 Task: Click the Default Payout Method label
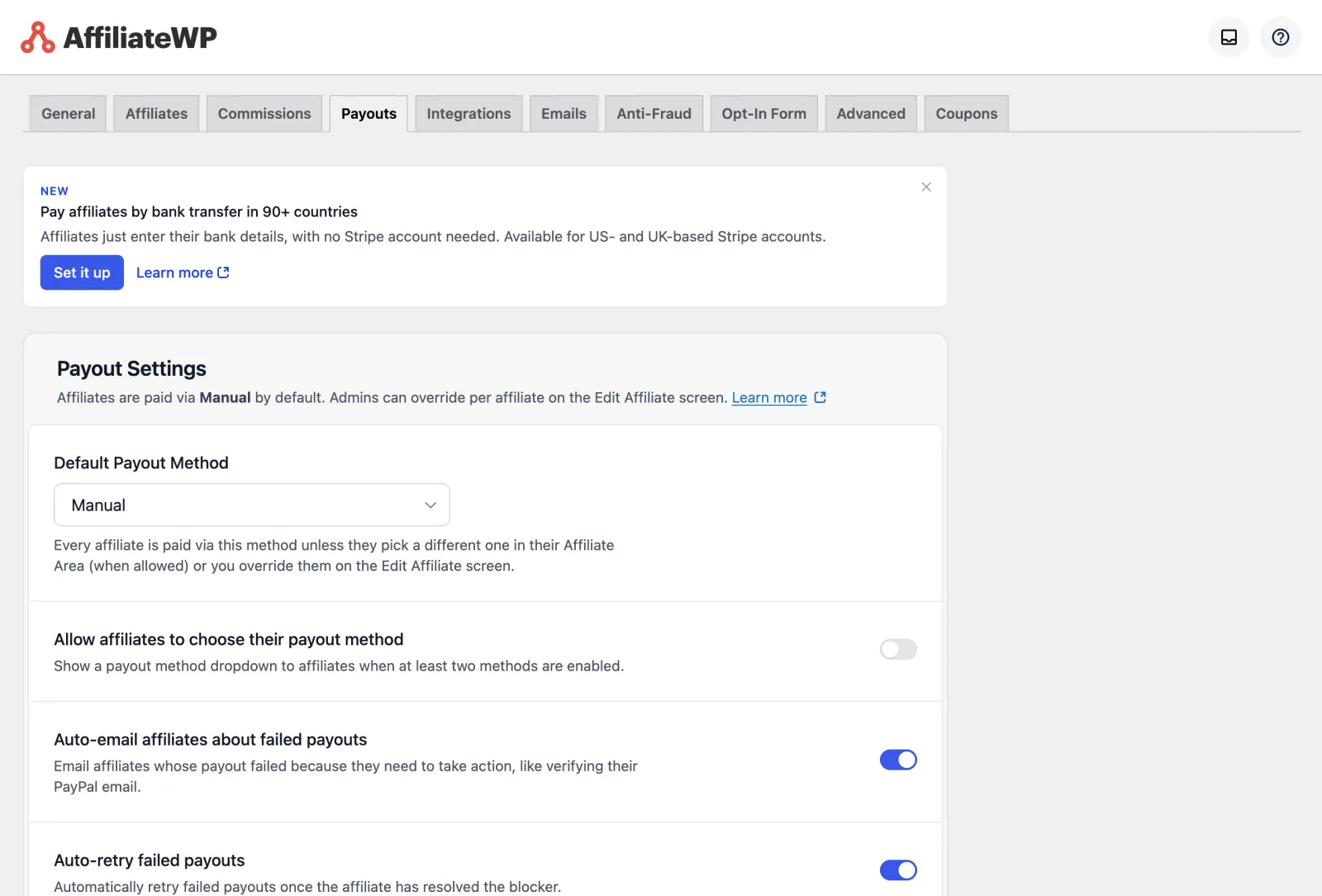point(141,463)
